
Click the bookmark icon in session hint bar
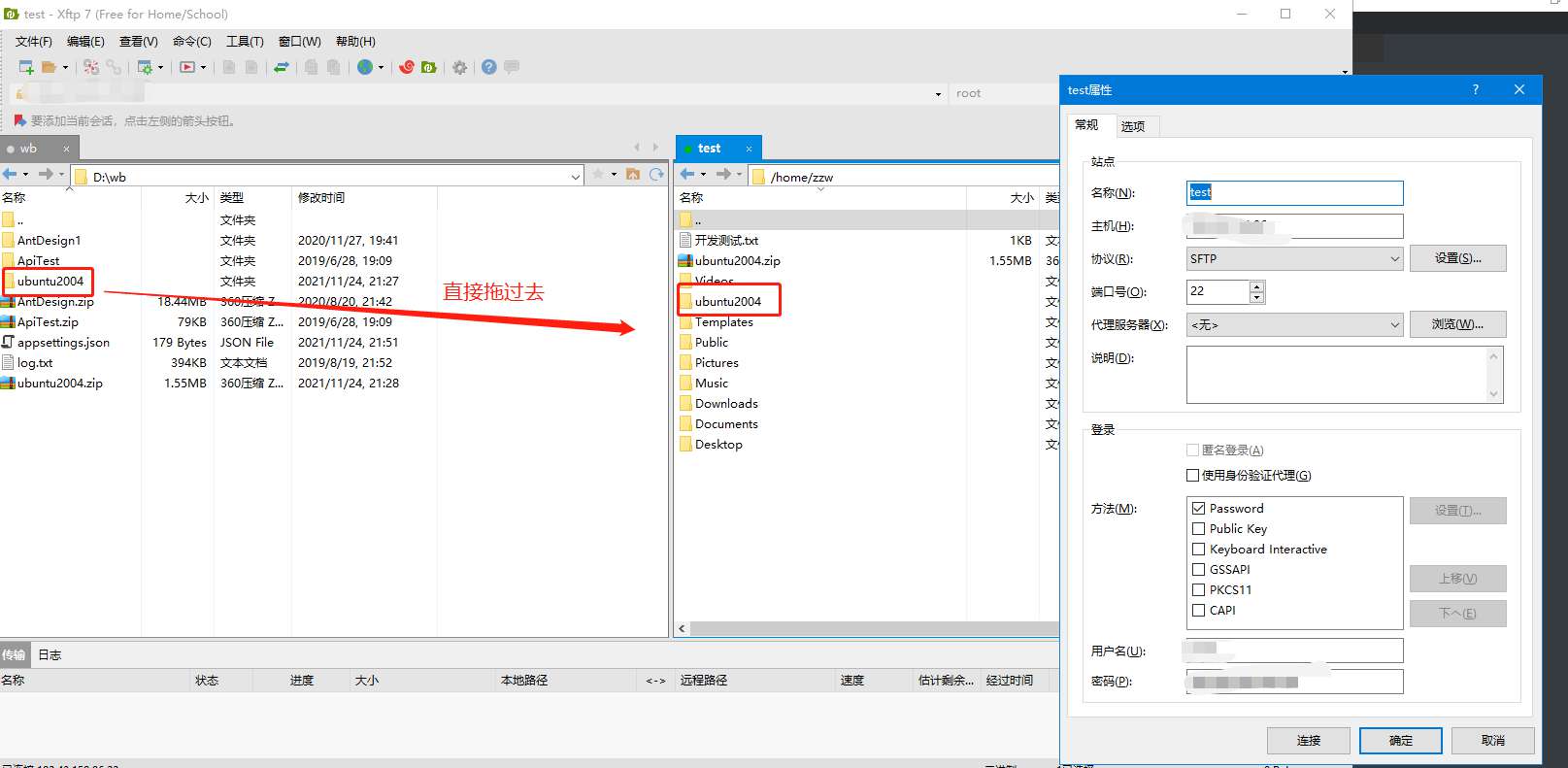[19, 120]
